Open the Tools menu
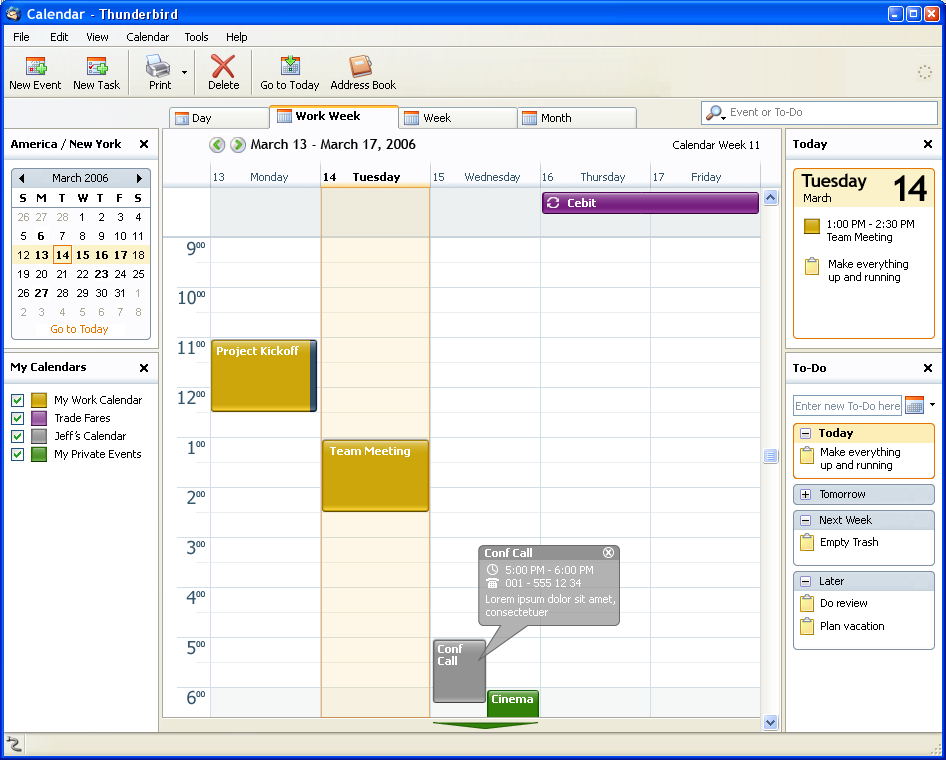The image size is (946, 760). tap(196, 37)
